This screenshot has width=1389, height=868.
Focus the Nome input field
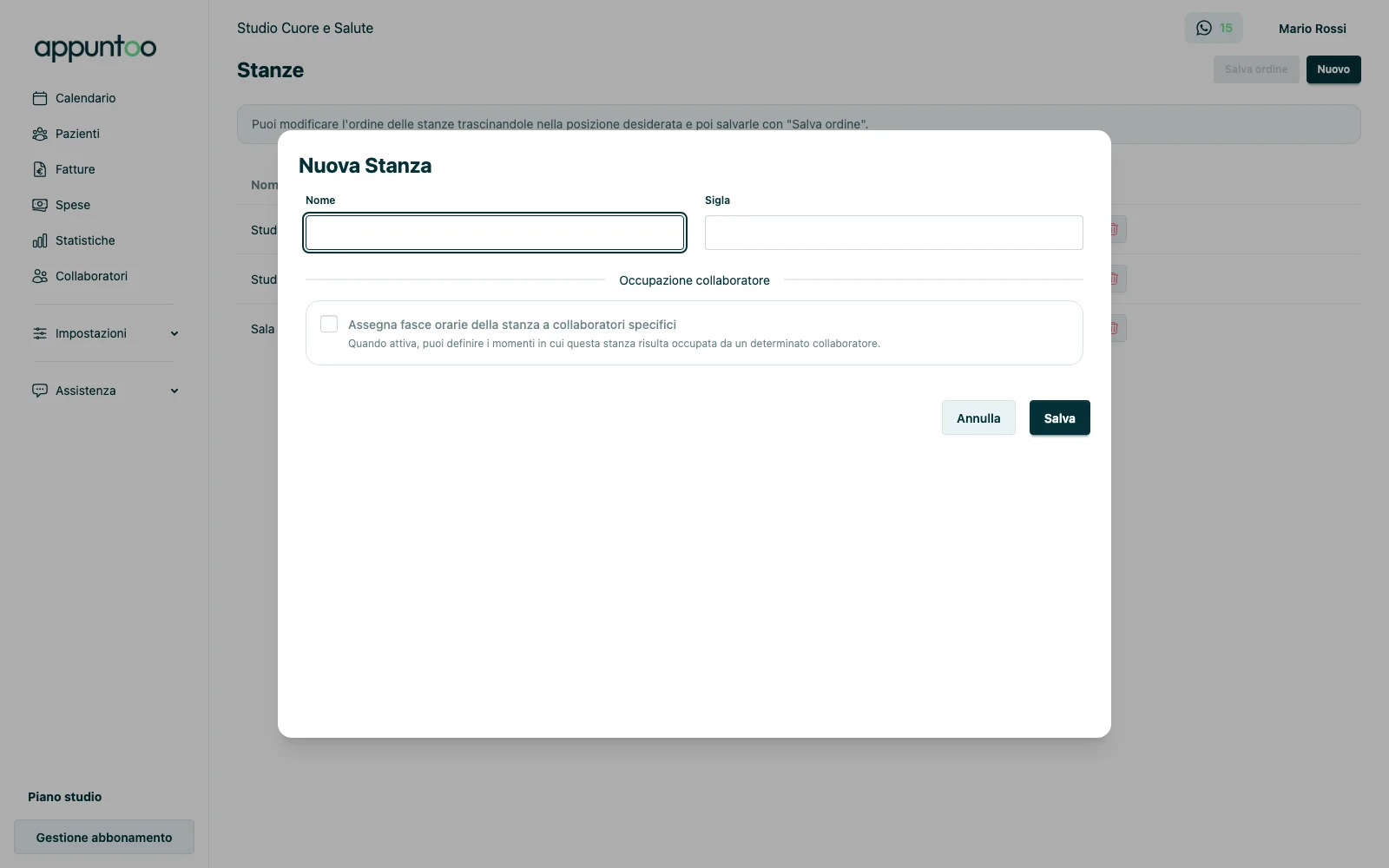click(x=495, y=233)
